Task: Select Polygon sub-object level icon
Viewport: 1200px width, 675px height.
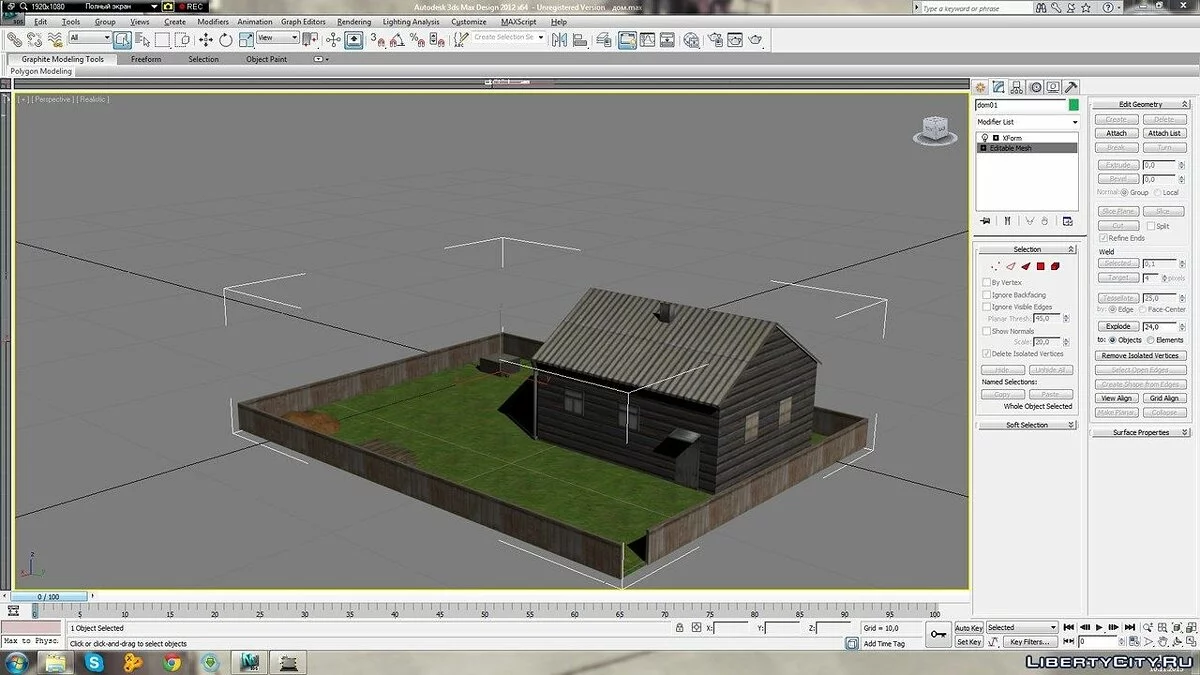Action: coord(1040,267)
